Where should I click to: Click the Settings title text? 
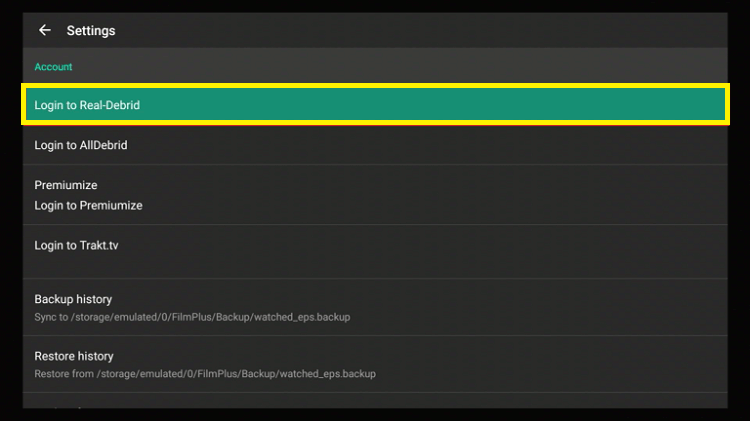[91, 31]
